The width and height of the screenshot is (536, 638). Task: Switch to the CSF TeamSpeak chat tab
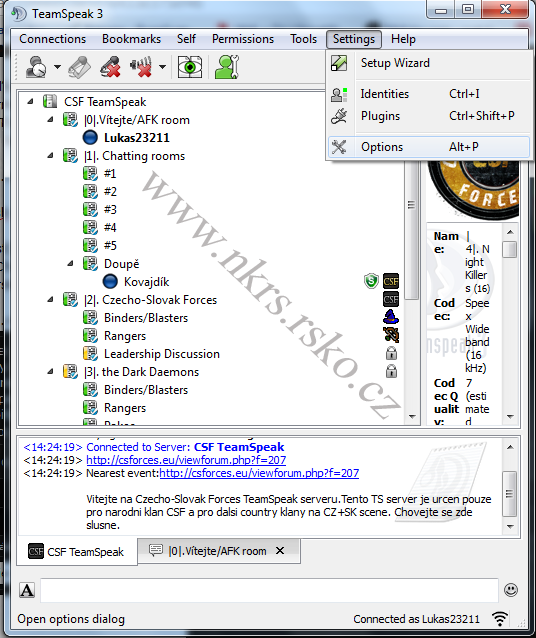click(x=77, y=551)
